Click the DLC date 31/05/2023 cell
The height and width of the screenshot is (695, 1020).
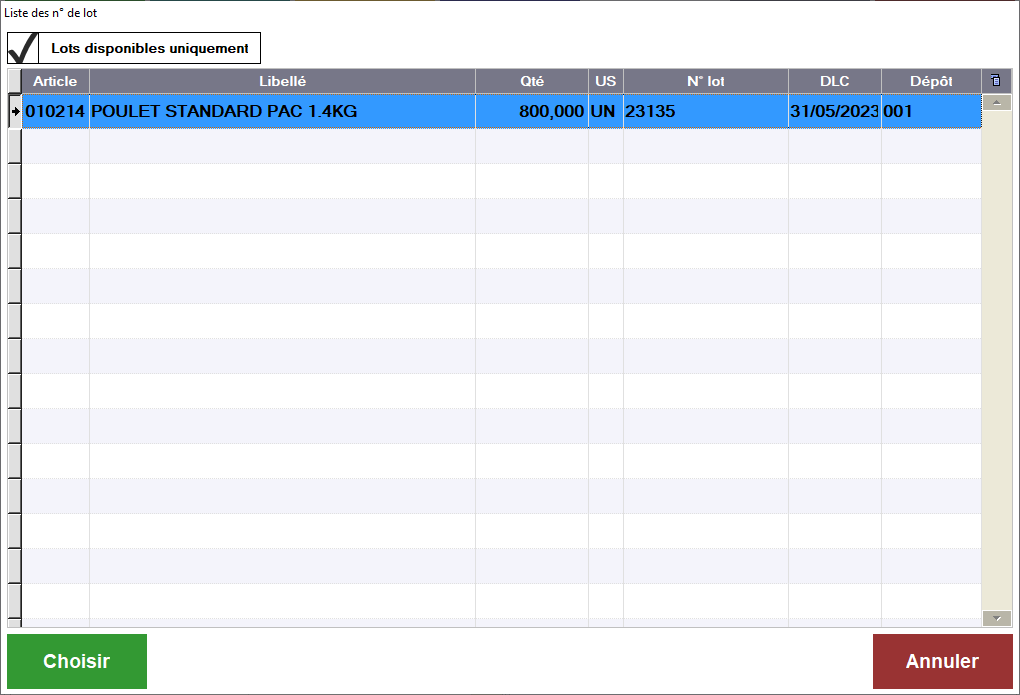point(834,112)
